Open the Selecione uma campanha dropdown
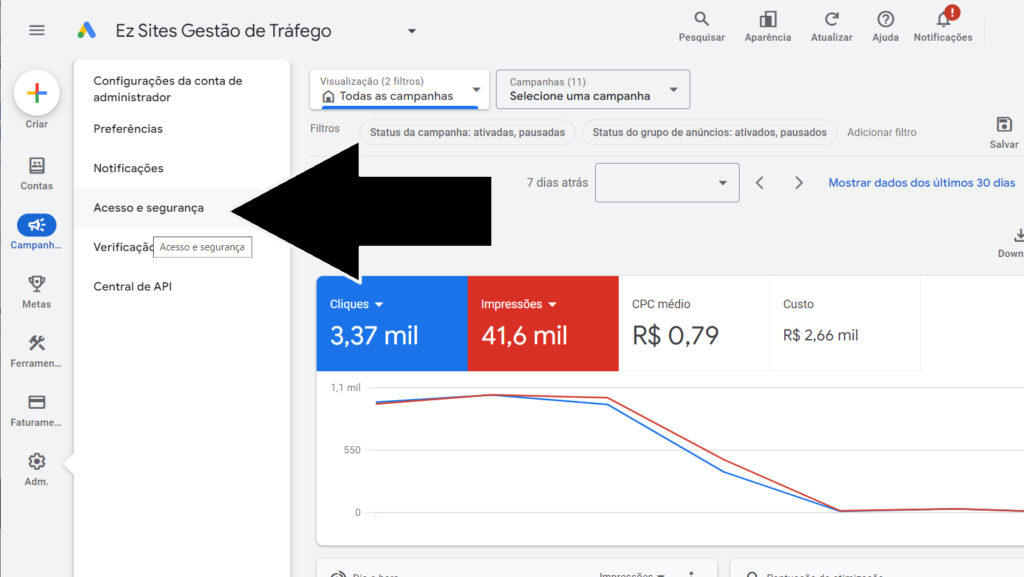The height and width of the screenshot is (577, 1024). click(593, 89)
